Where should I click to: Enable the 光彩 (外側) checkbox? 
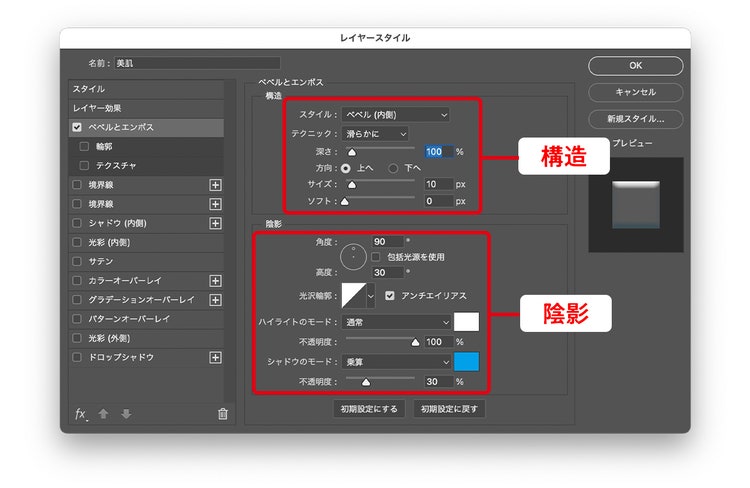77,338
